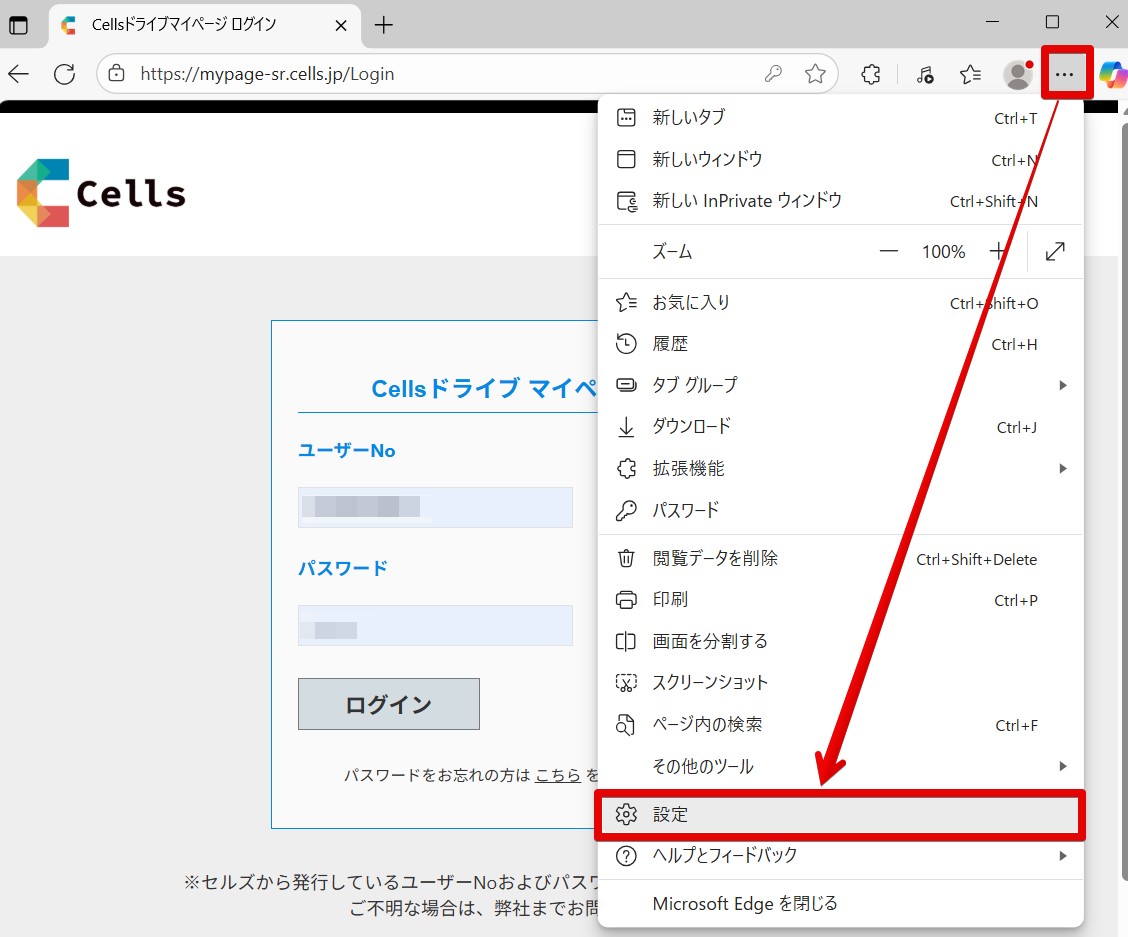This screenshot has width=1128, height=937.
Task: Open パスワード menu item
Action: coord(840,510)
